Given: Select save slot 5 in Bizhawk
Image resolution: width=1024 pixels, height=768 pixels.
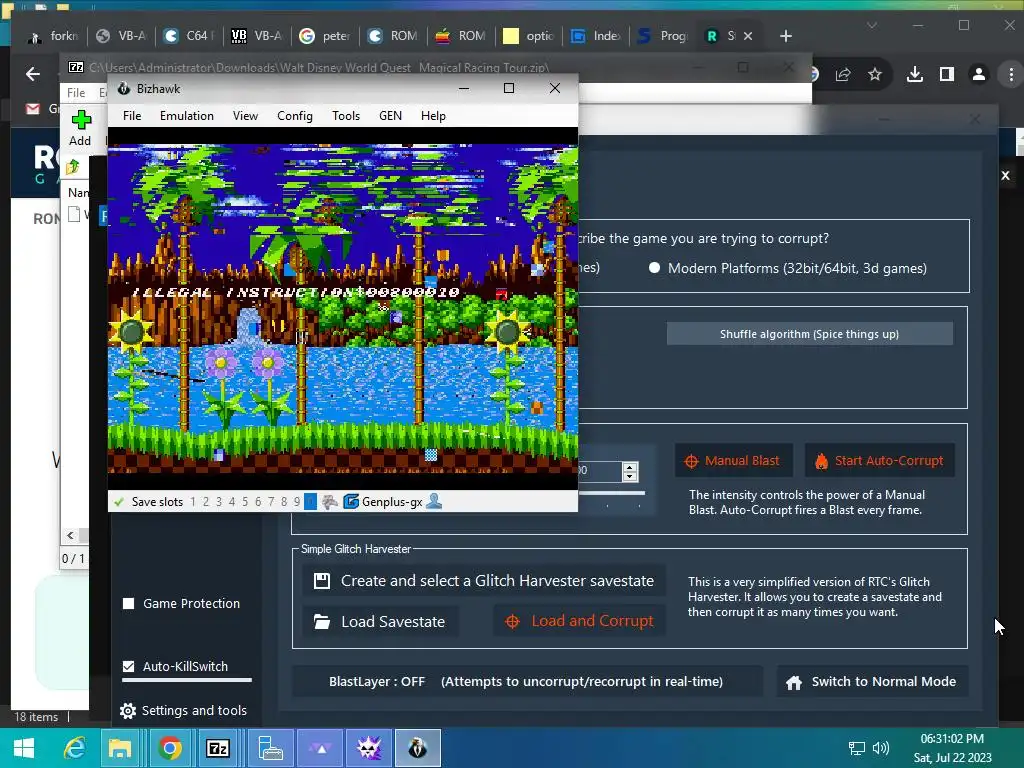Looking at the screenshot, I should [x=245, y=502].
